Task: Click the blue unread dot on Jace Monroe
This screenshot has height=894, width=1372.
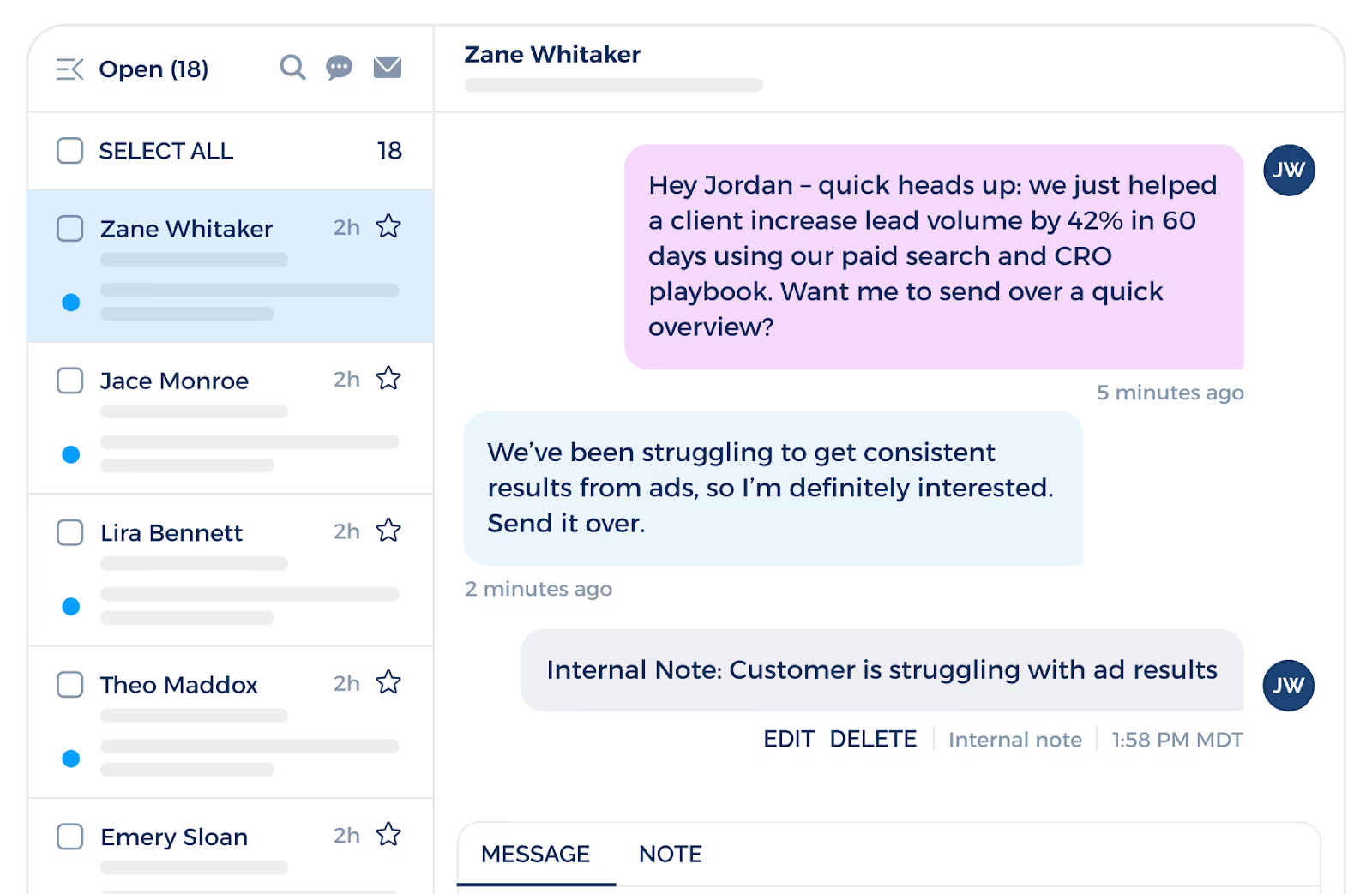Action: coord(71,454)
